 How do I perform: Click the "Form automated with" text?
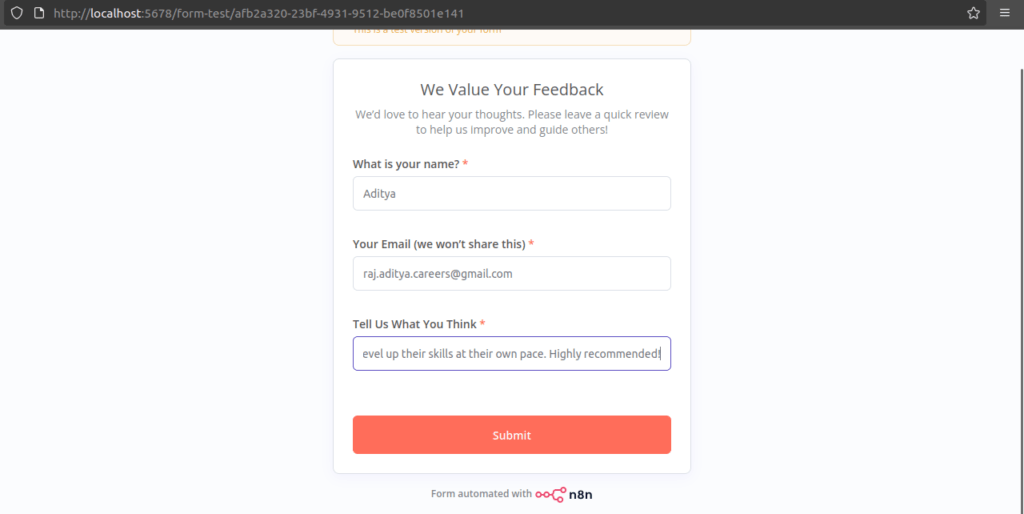[481, 494]
